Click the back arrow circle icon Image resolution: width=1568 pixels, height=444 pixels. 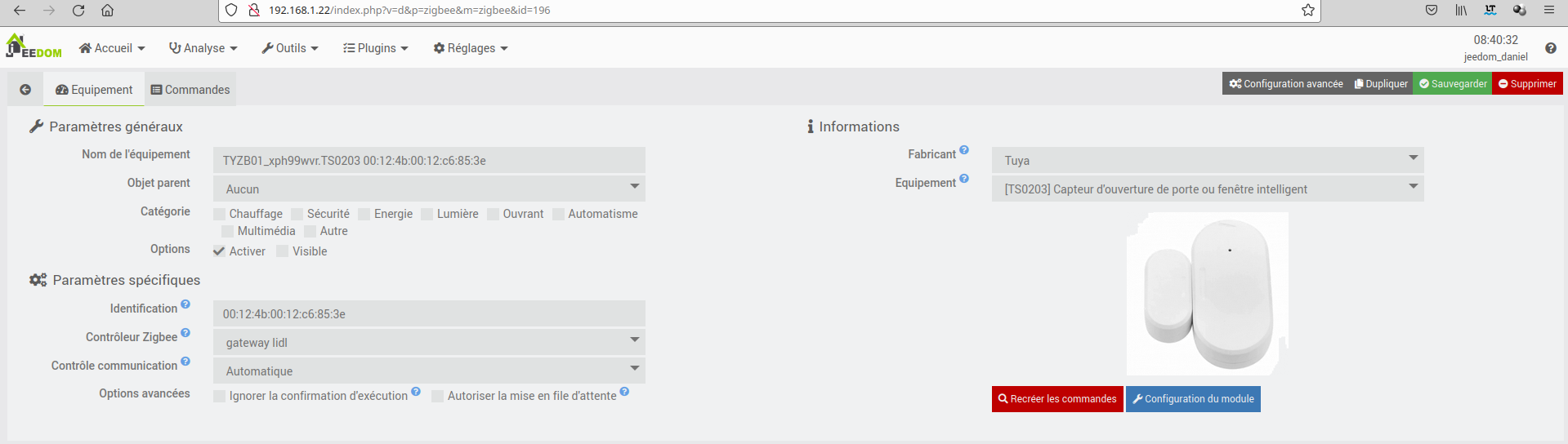25,90
